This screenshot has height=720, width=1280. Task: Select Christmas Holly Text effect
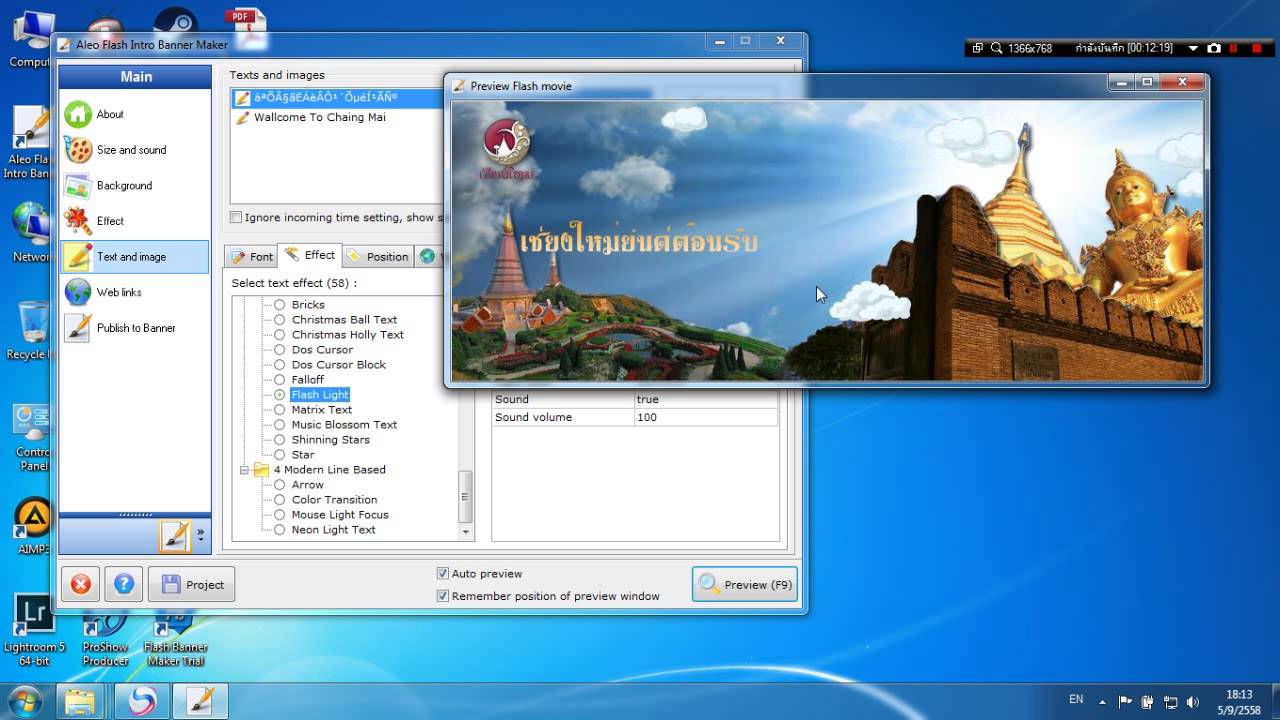tap(347, 334)
